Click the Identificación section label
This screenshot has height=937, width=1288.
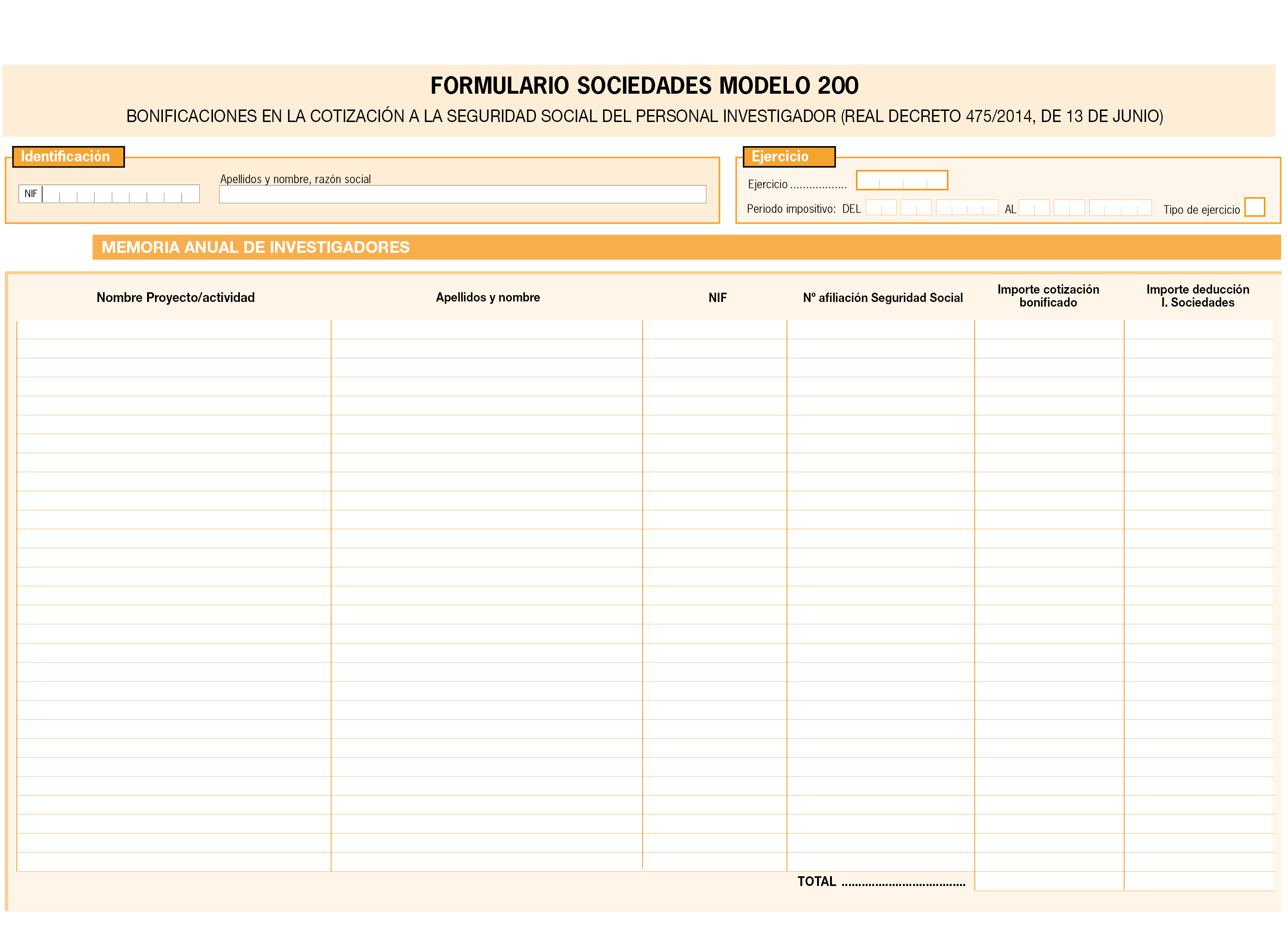[x=66, y=156]
